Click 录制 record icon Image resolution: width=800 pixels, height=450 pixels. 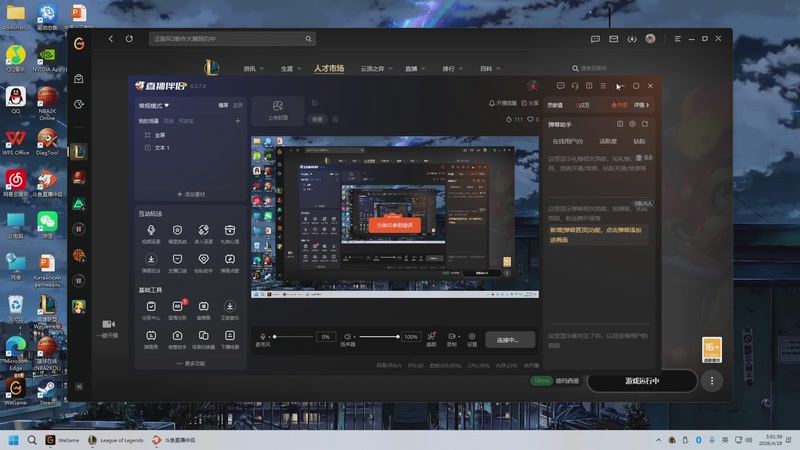(x=451, y=337)
